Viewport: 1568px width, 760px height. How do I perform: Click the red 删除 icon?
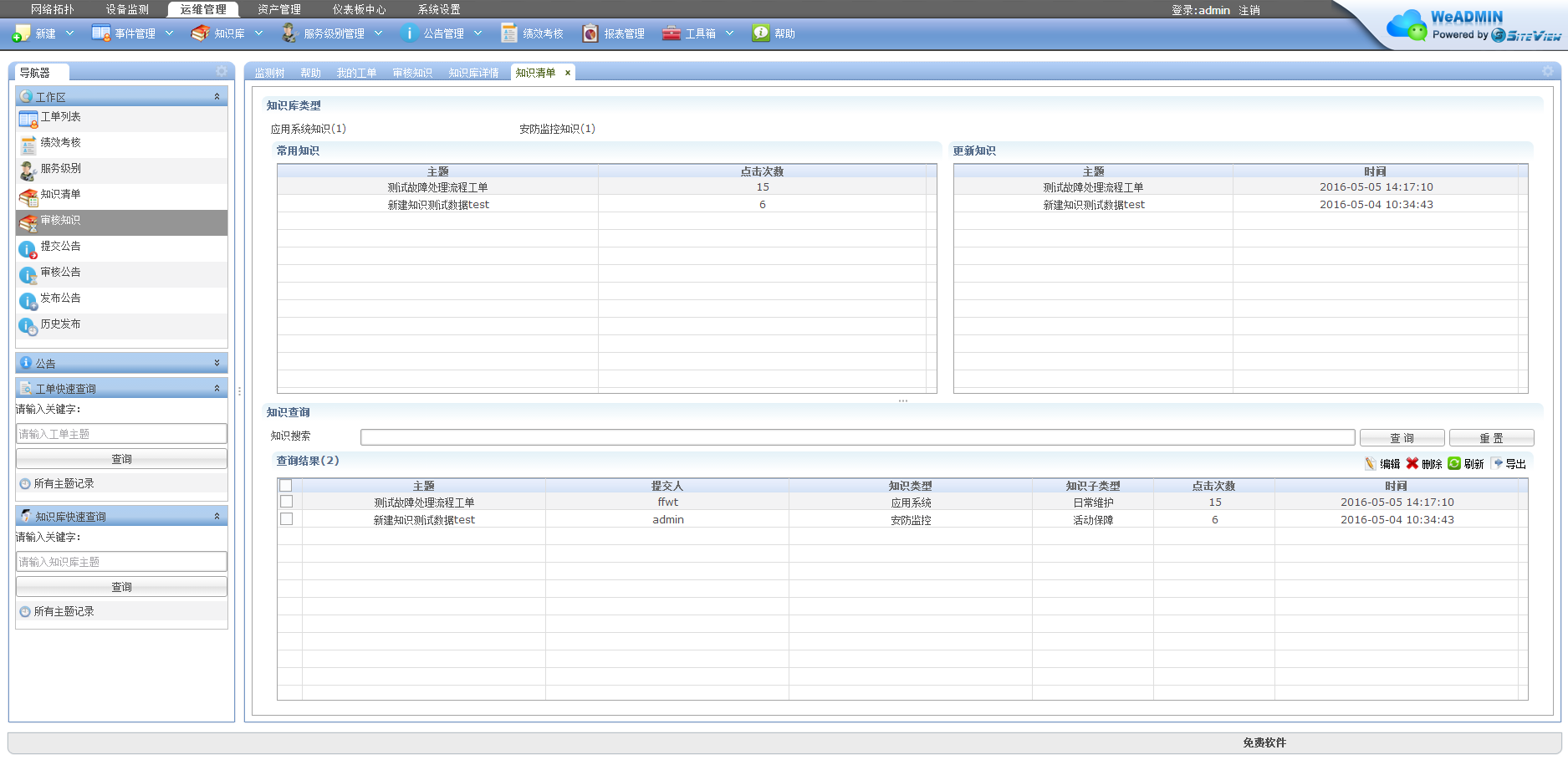(x=1412, y=463)
